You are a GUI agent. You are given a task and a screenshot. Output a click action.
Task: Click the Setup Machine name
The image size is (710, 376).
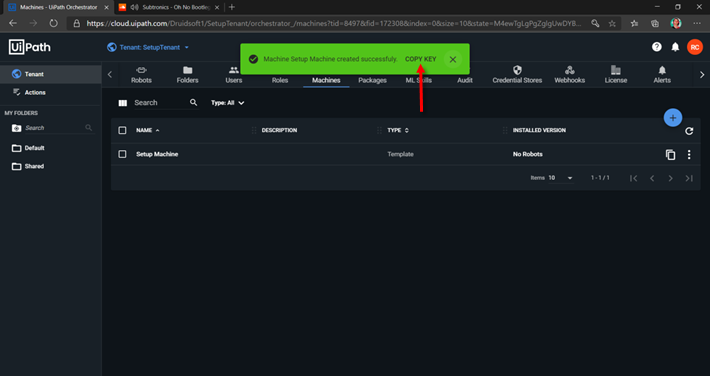click(x=157, y=154)
